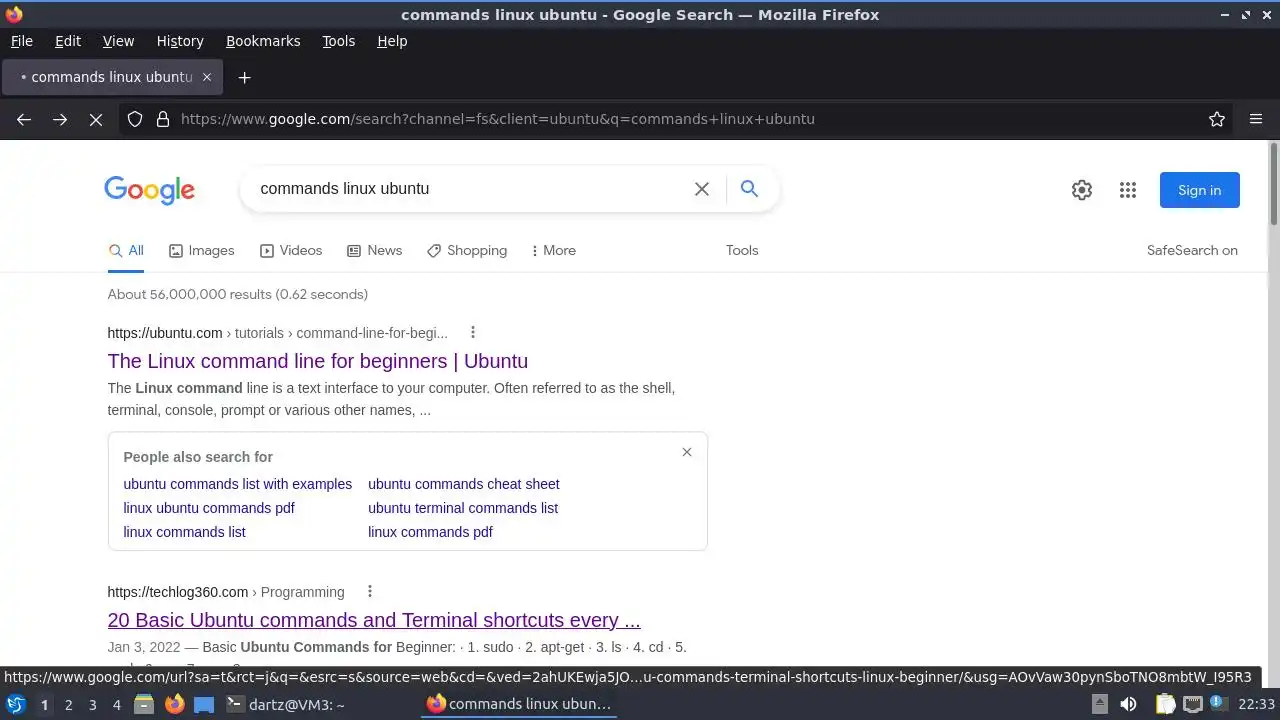Launch Firefox from taskbar quicklaunch

click(174, 705)
